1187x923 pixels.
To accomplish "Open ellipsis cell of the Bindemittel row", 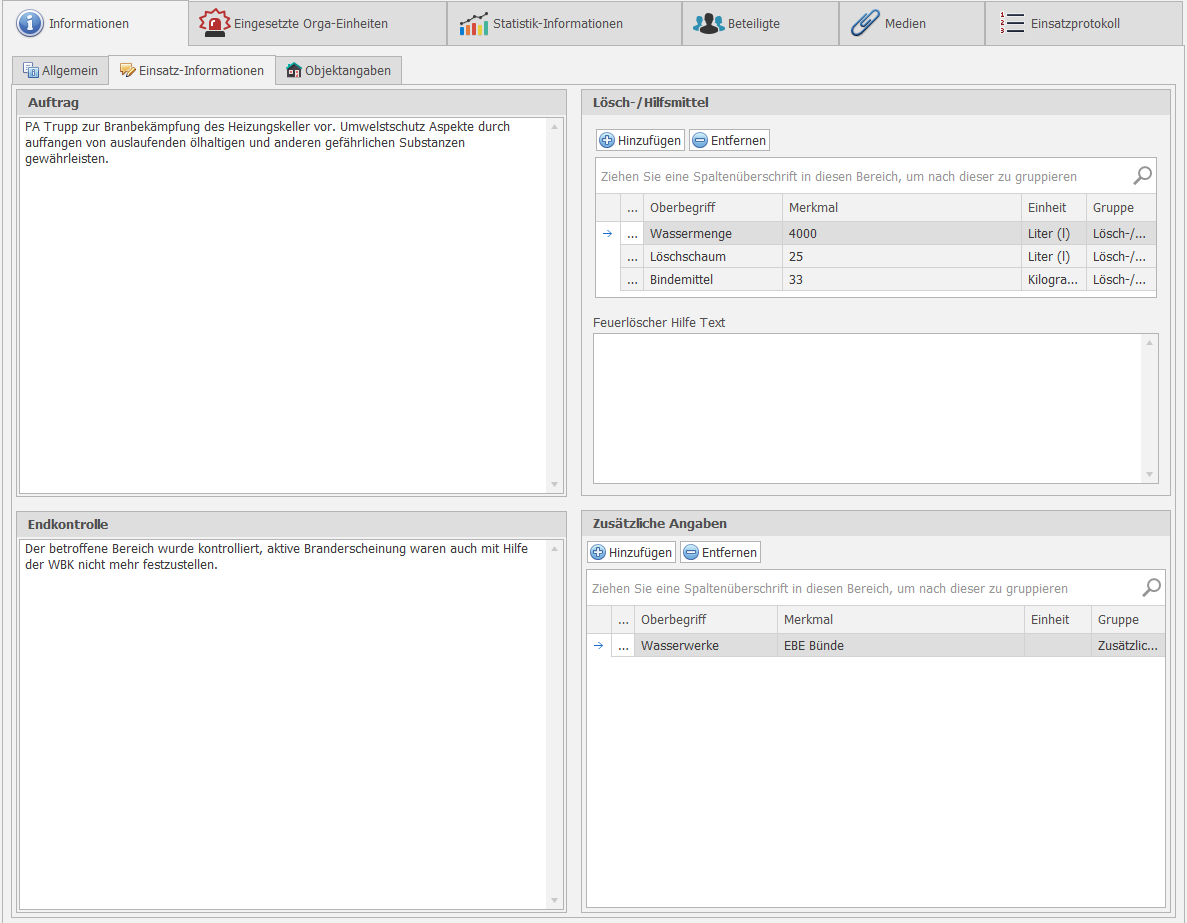I will click(x=632, y=280).
